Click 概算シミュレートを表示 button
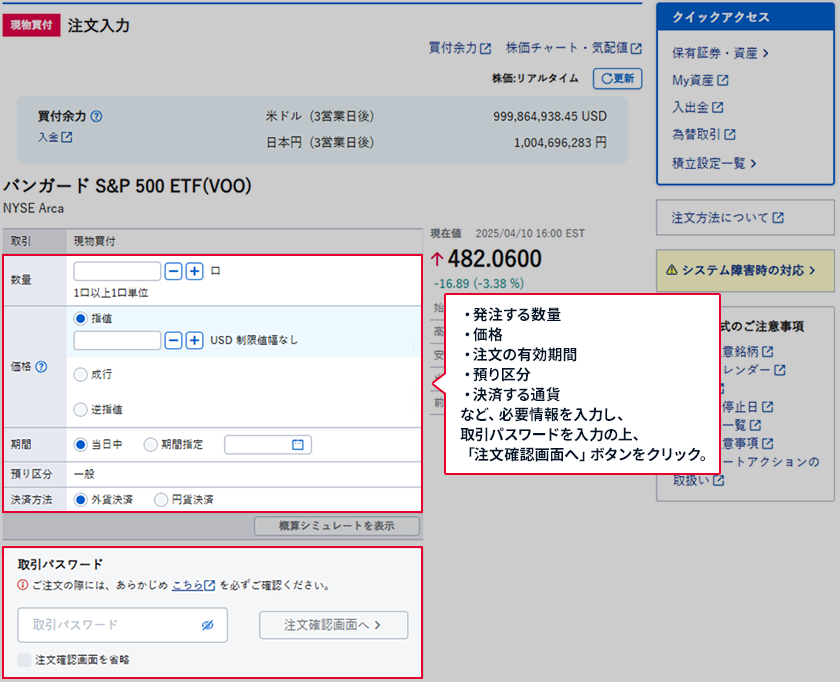Image resolution: width=840 pixels, height=682 pixels. [336, 526]
